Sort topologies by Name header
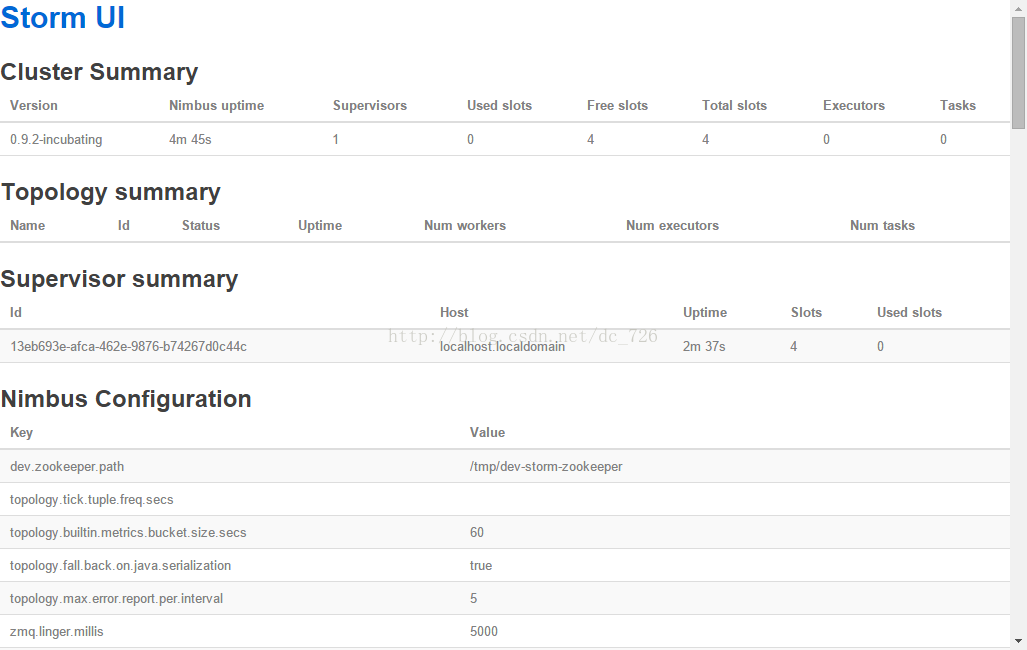This screenshot has height=650, width=1027. (28, 225)
